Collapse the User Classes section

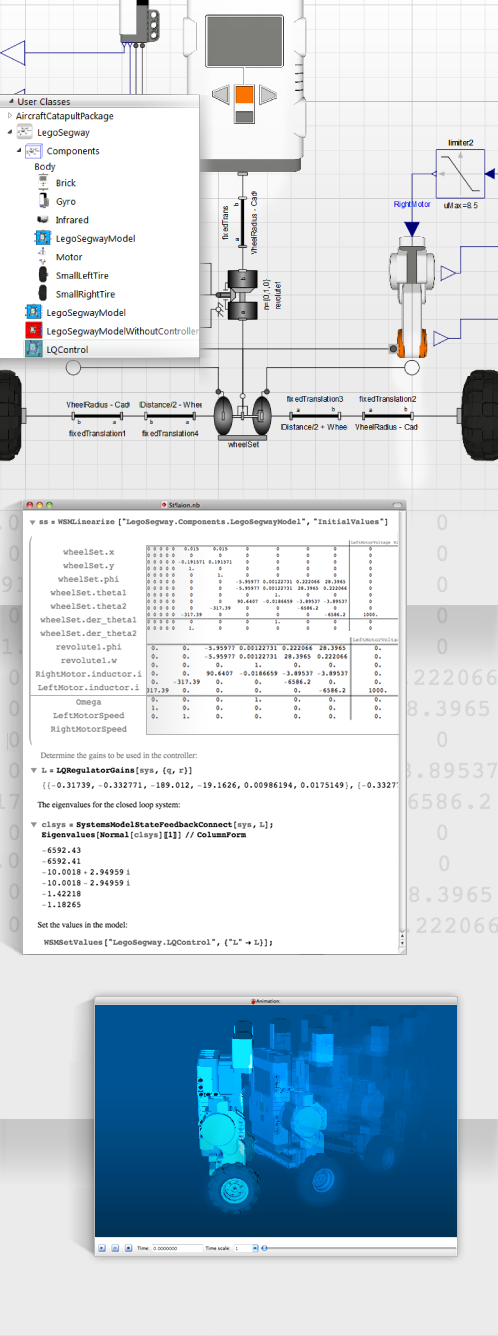pyautogui.click(x=10, y=102)
